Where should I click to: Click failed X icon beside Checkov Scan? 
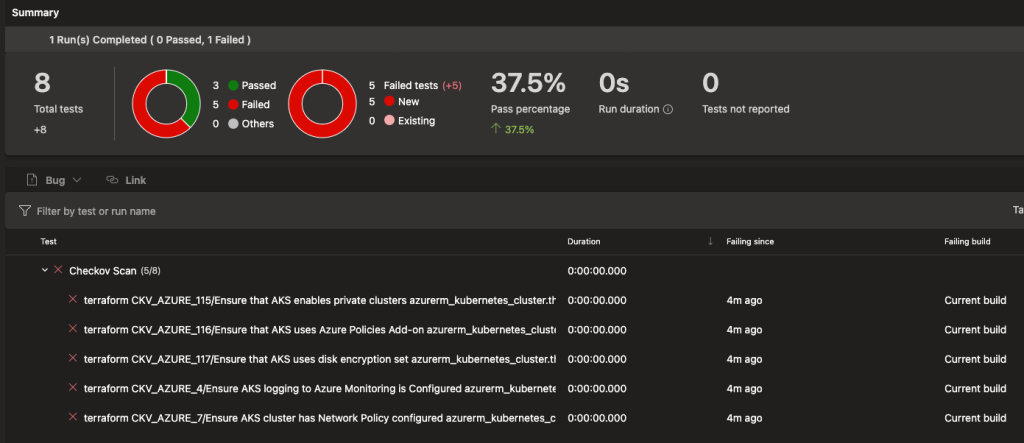click(x=58, y=270)
